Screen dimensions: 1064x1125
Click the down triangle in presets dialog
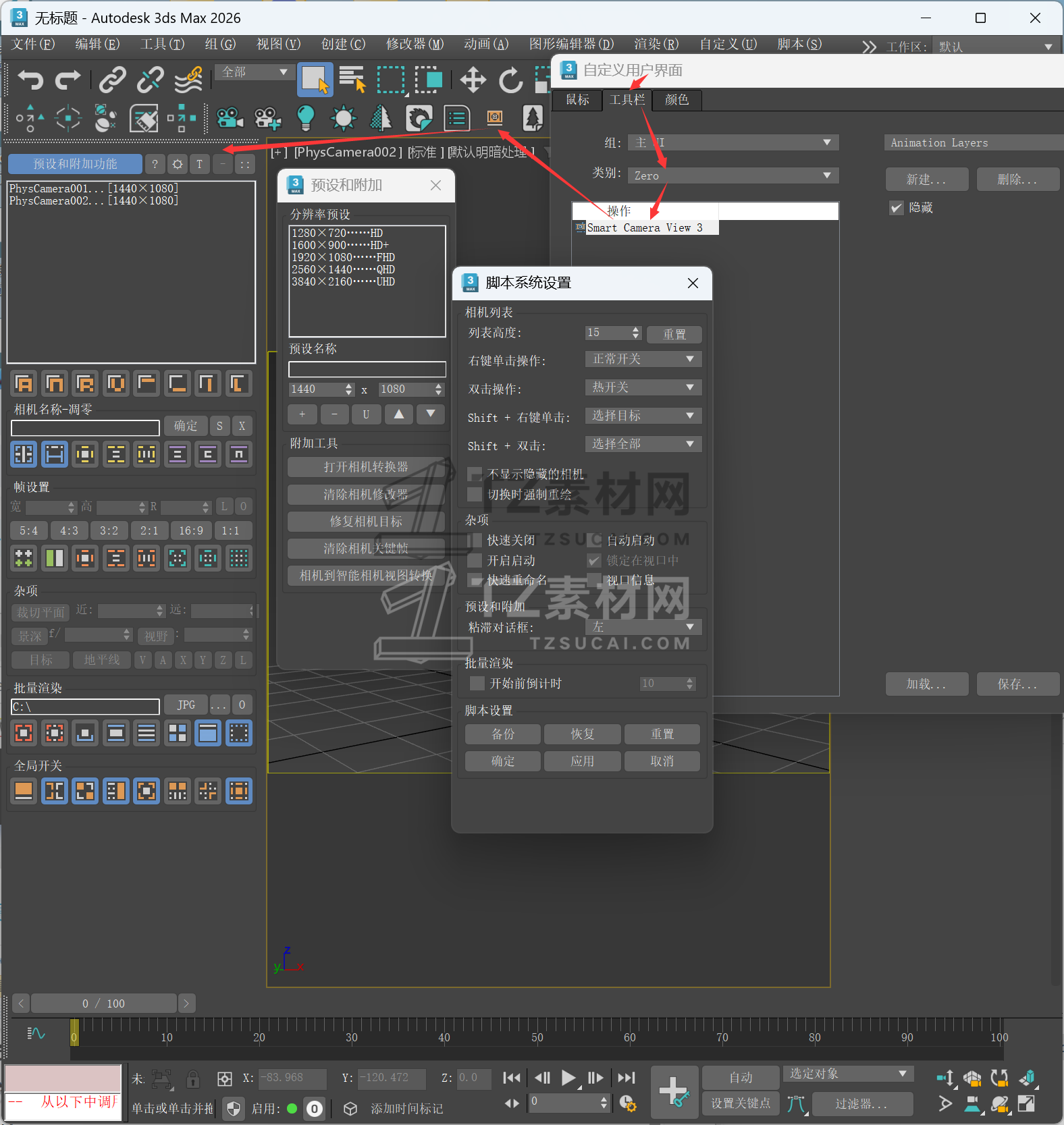tap(431, 414)
